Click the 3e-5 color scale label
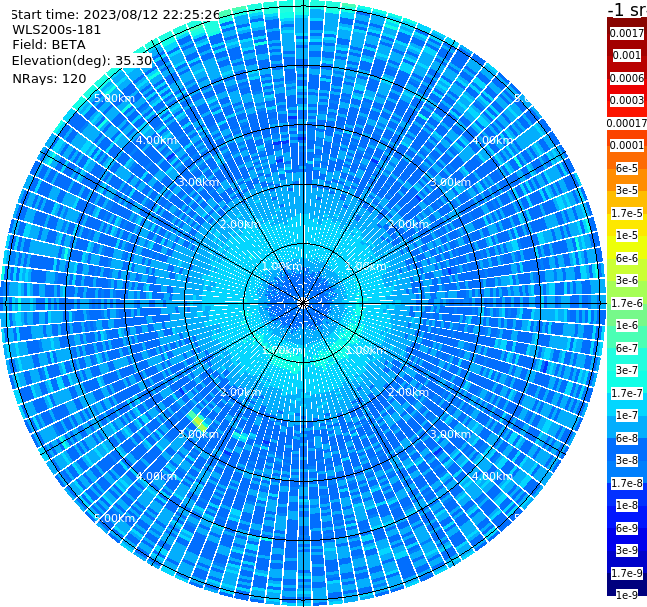Image resolution: width=647 pixels, height=607 pixels. coord(627,190)
